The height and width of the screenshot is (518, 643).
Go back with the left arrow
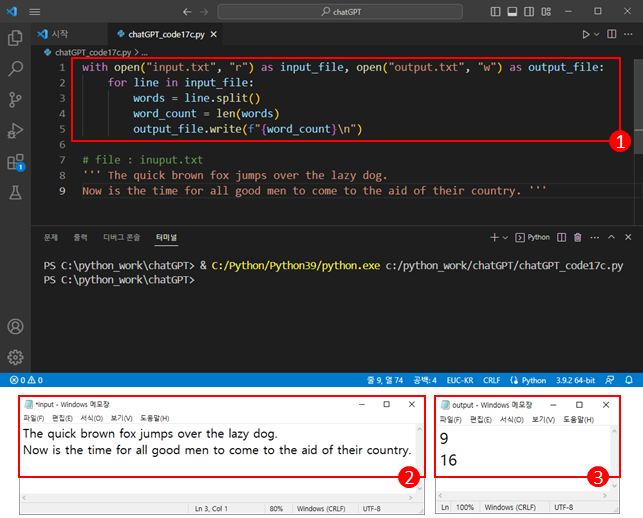(187, 12)
